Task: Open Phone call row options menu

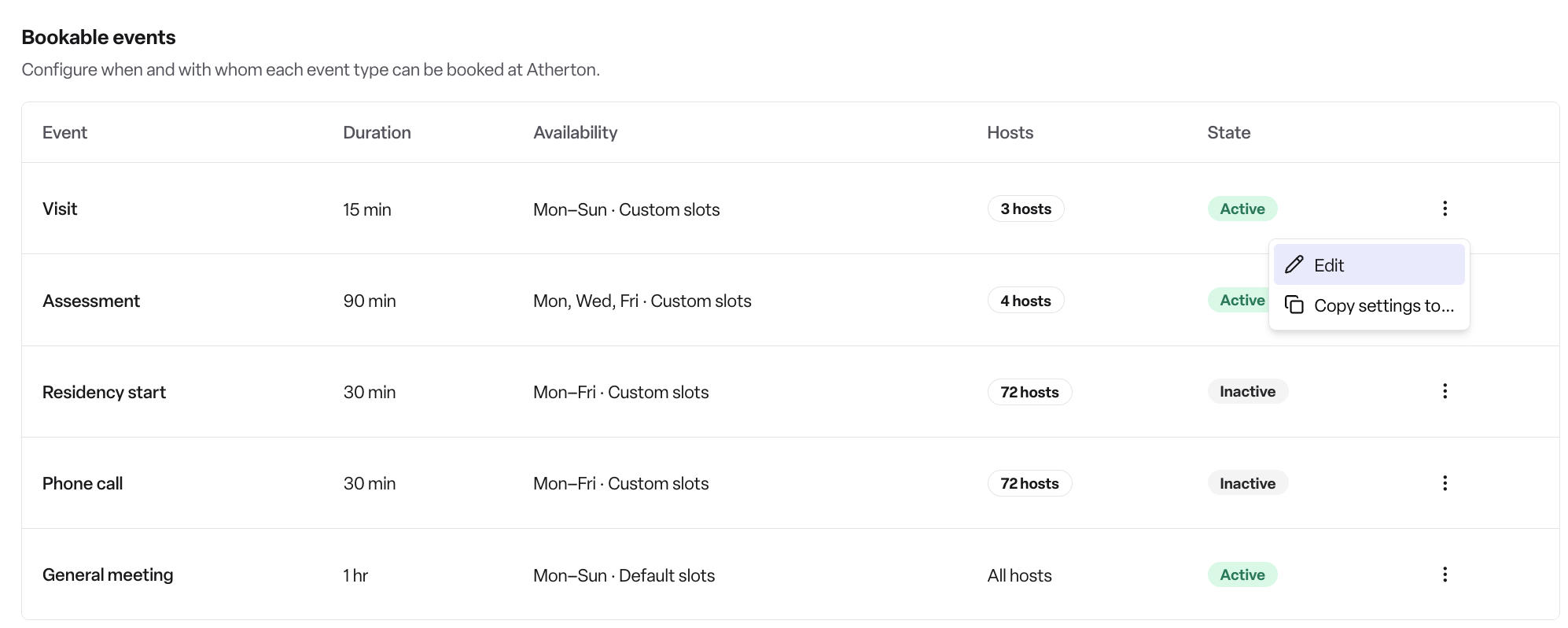Action: (x=1445, y=483)
